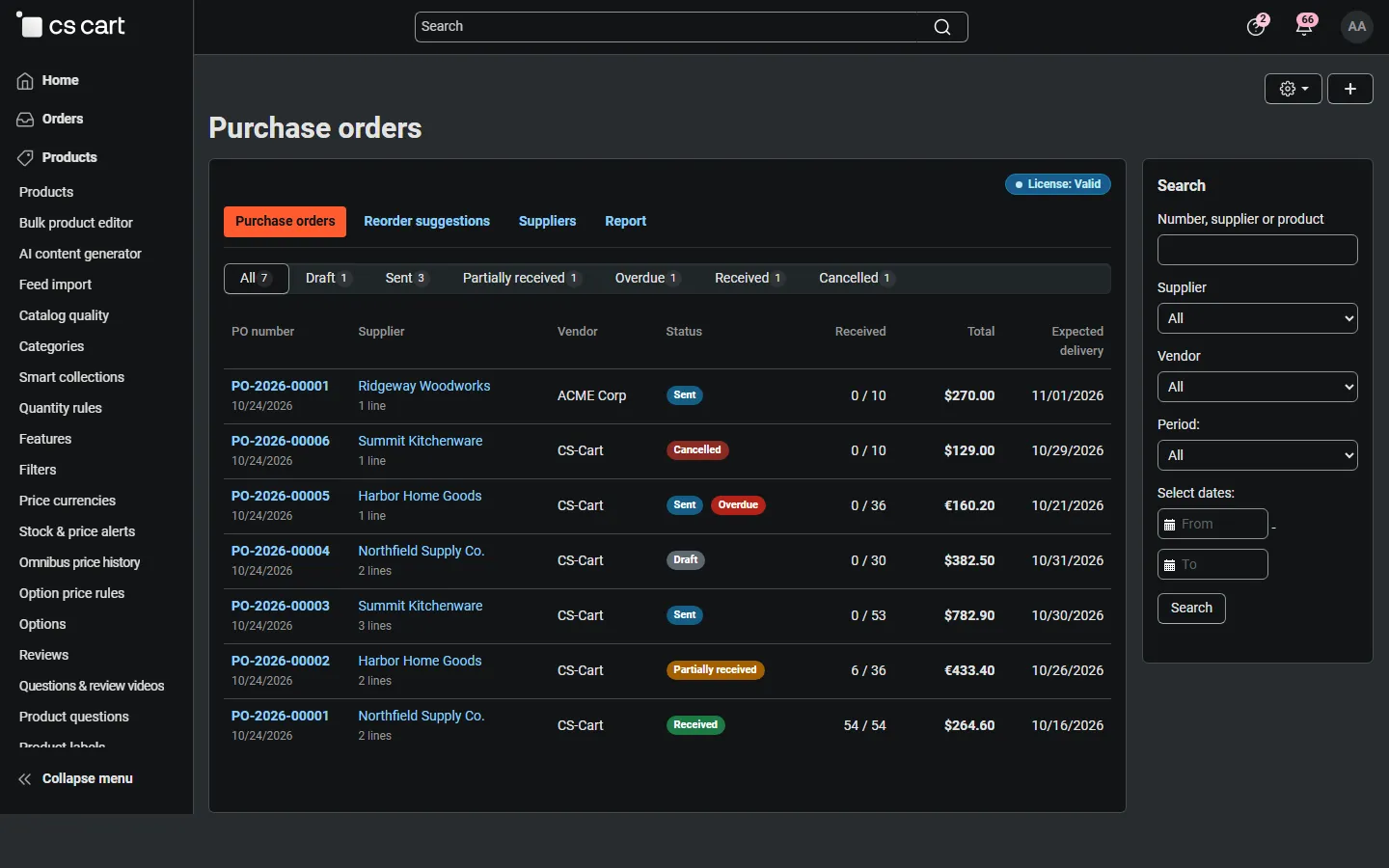Click the Partially received status badge
The image size is (1389, 868).
click(x=715, y=670)
